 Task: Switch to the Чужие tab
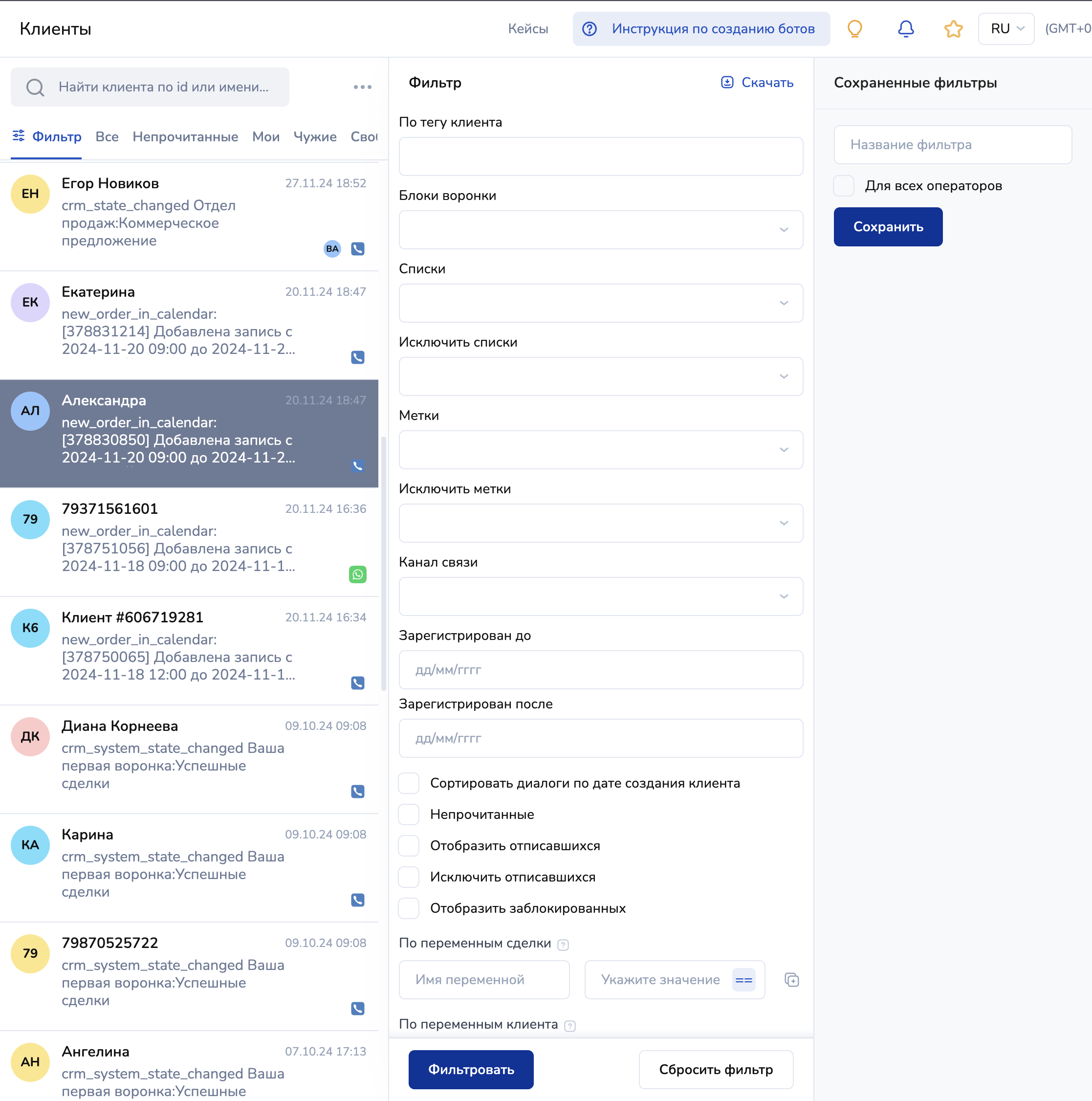(315, 137)
